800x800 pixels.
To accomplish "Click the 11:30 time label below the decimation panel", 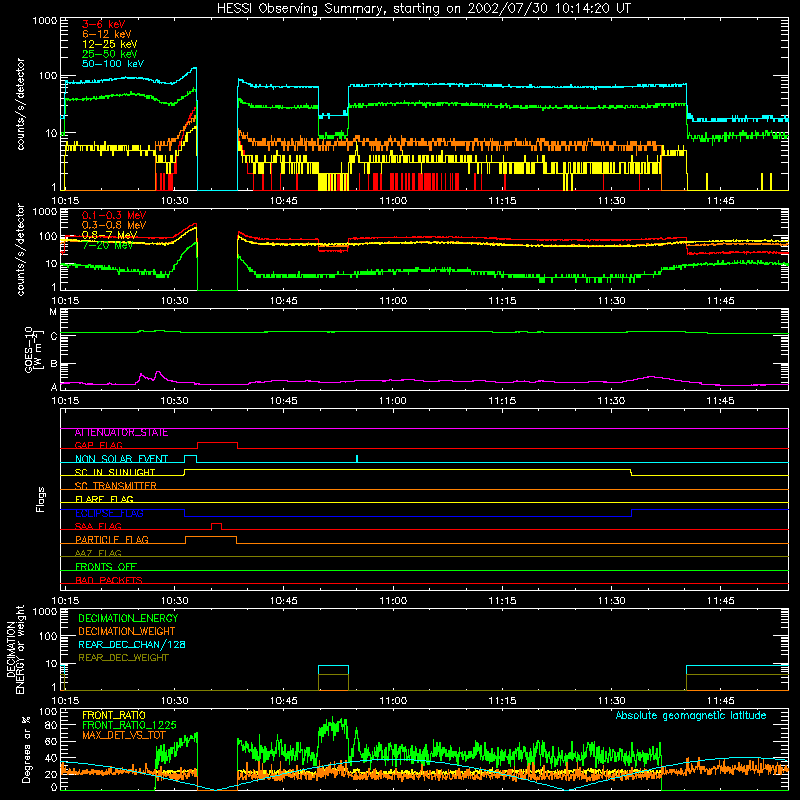I will (611, 701).
